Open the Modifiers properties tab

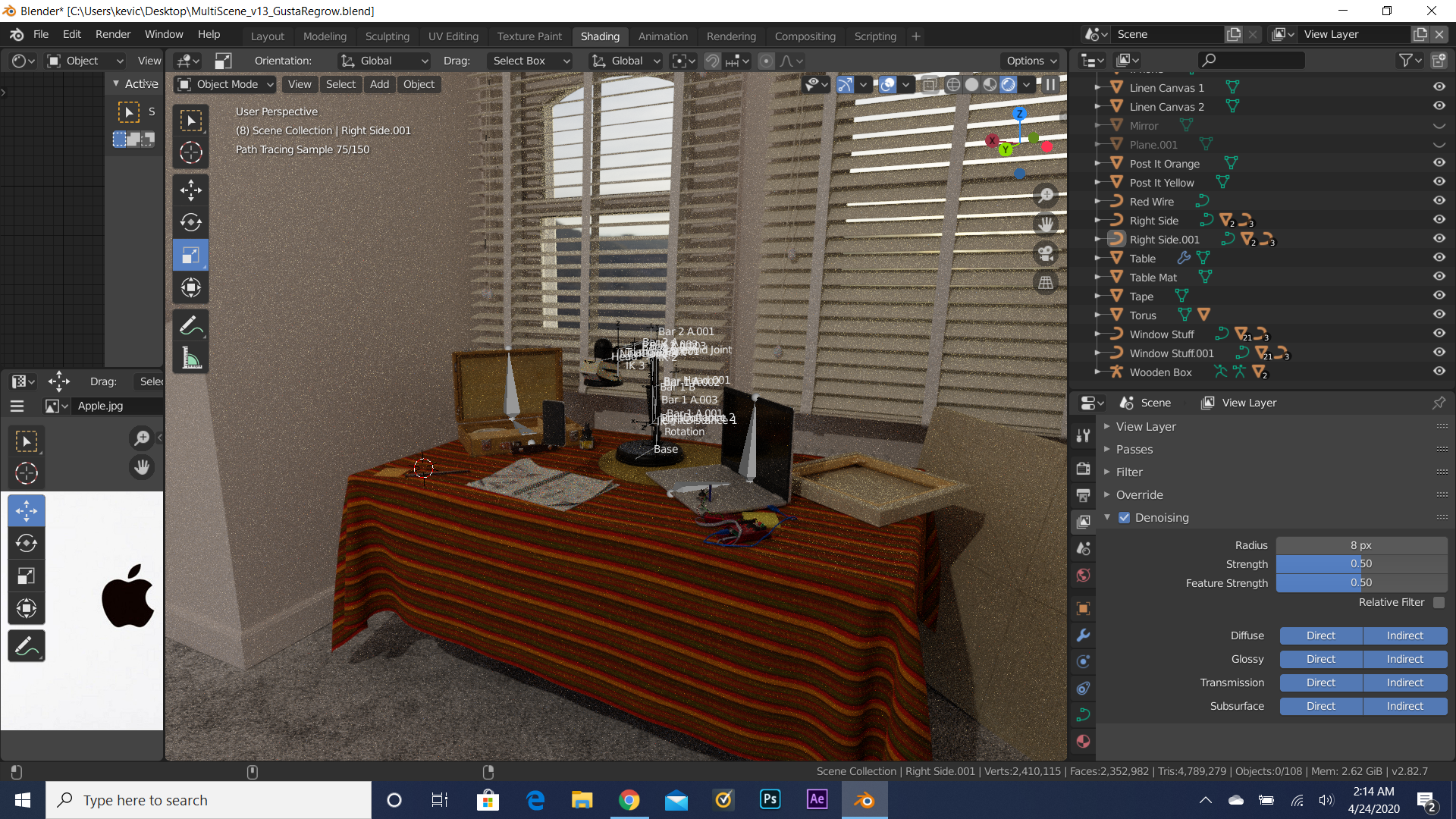pos(1083,635)
